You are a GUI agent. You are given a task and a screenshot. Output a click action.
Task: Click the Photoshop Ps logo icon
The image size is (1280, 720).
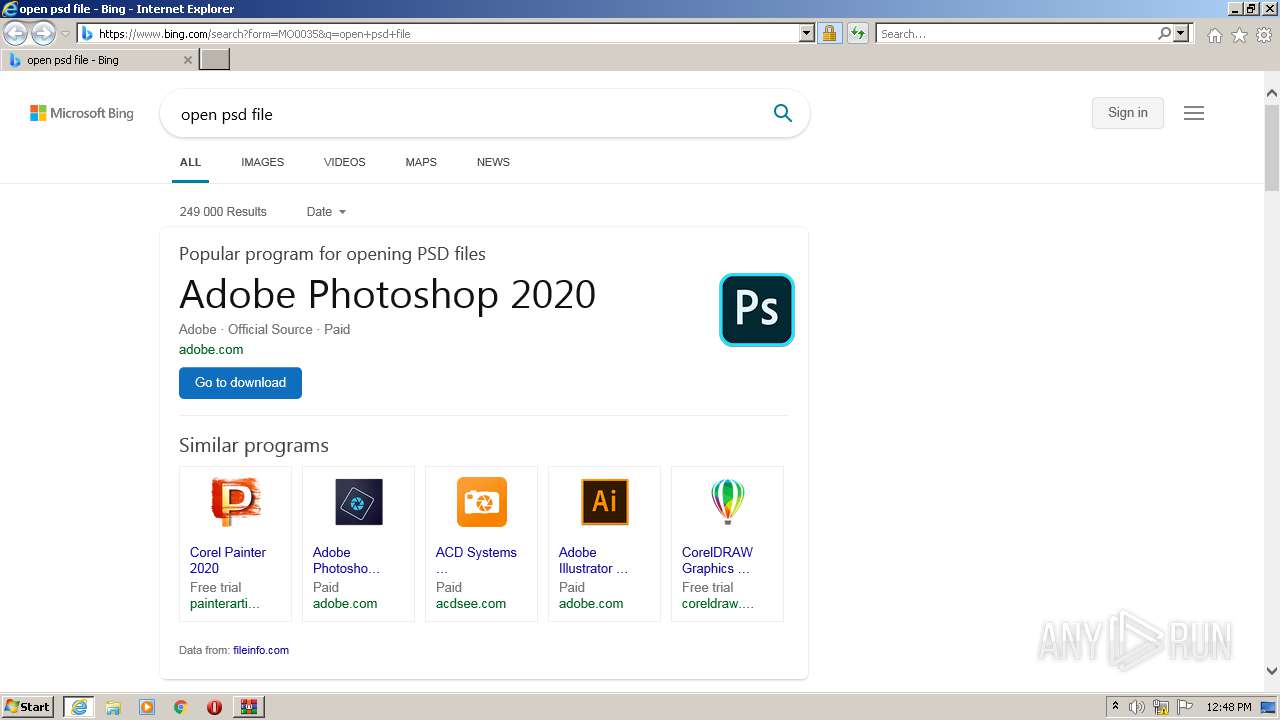pyautogui.click(x=757, y=310)
